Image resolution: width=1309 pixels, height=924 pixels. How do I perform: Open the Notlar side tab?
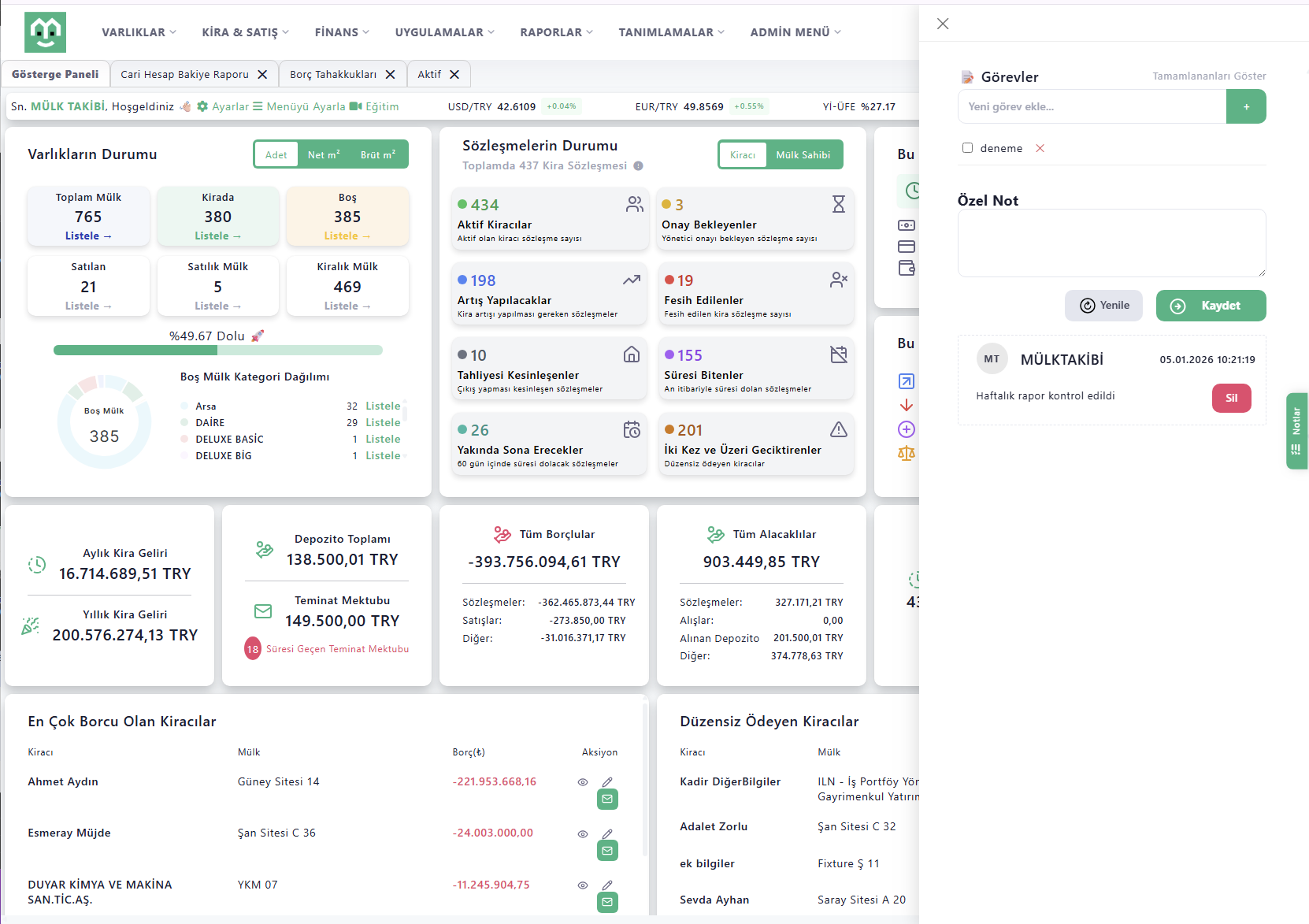(1296, 430)
